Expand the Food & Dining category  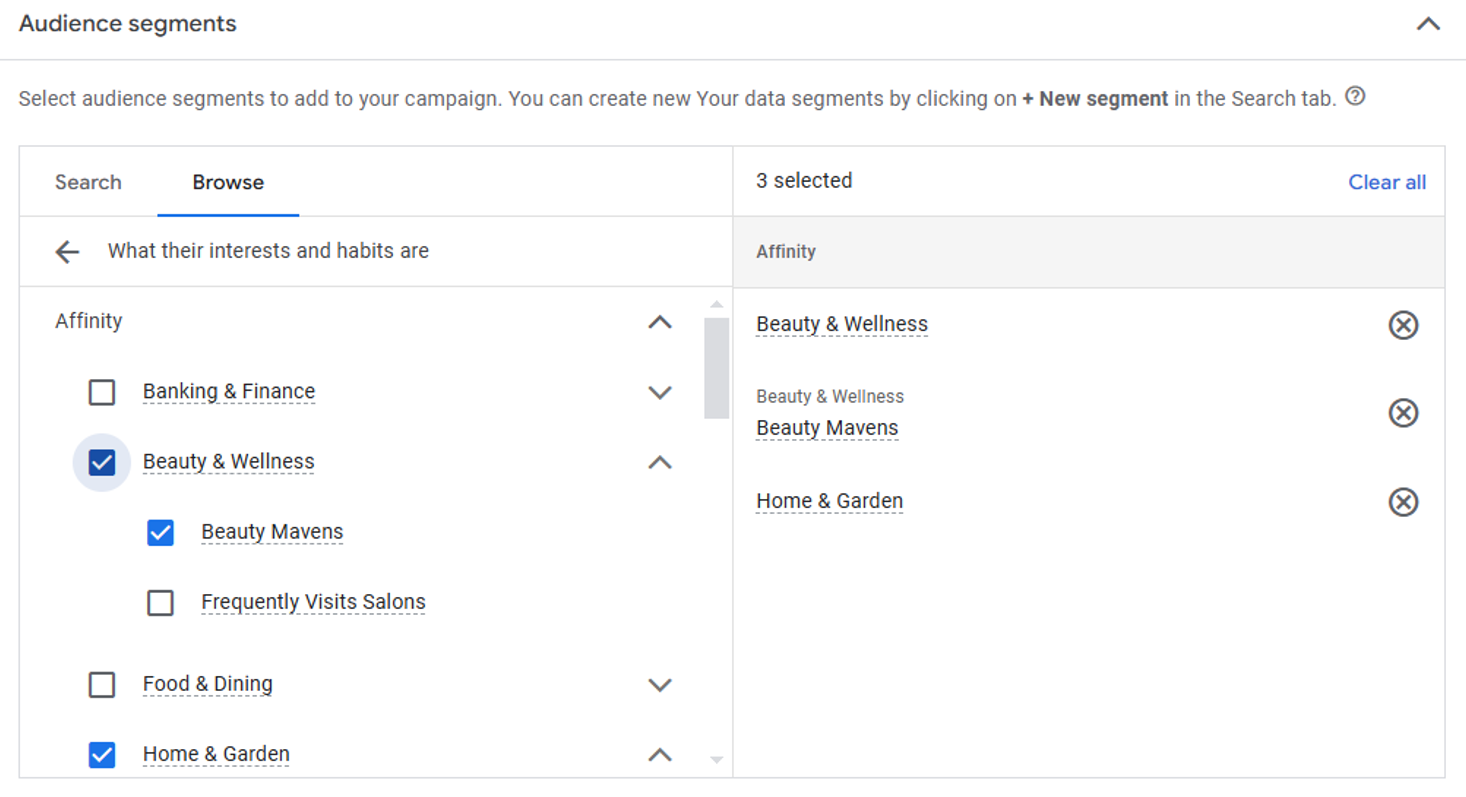659,685
